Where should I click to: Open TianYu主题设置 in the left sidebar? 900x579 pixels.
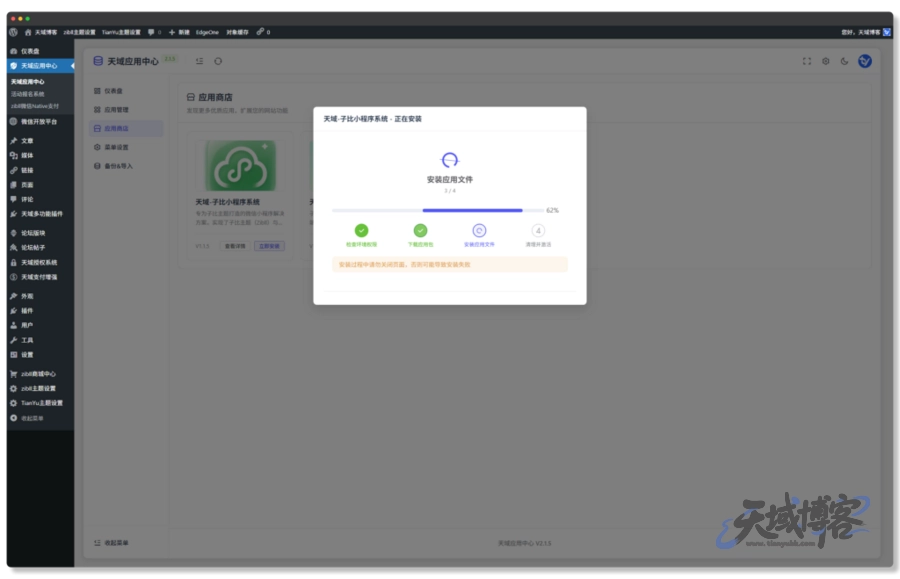click(40, 403)
